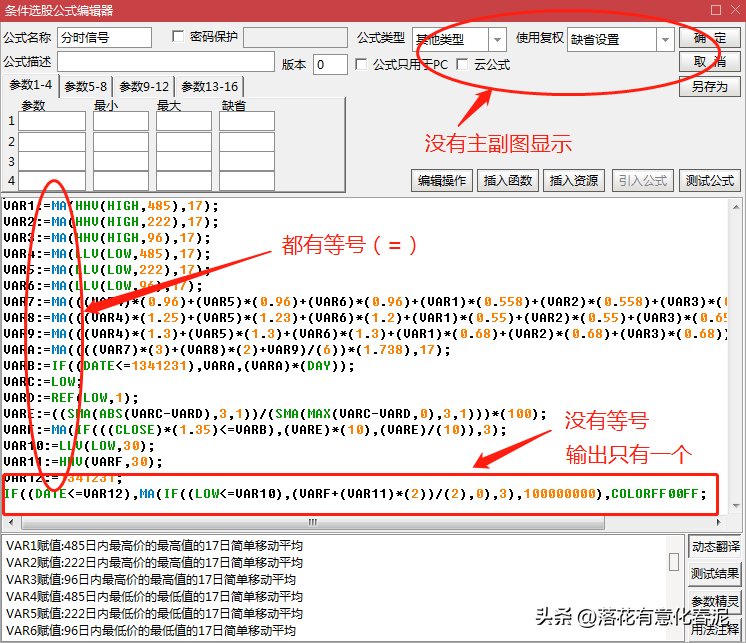746x643 pixels.
Task: Switch to the 参数9-12 tab
Action: [x=144, y=87]
